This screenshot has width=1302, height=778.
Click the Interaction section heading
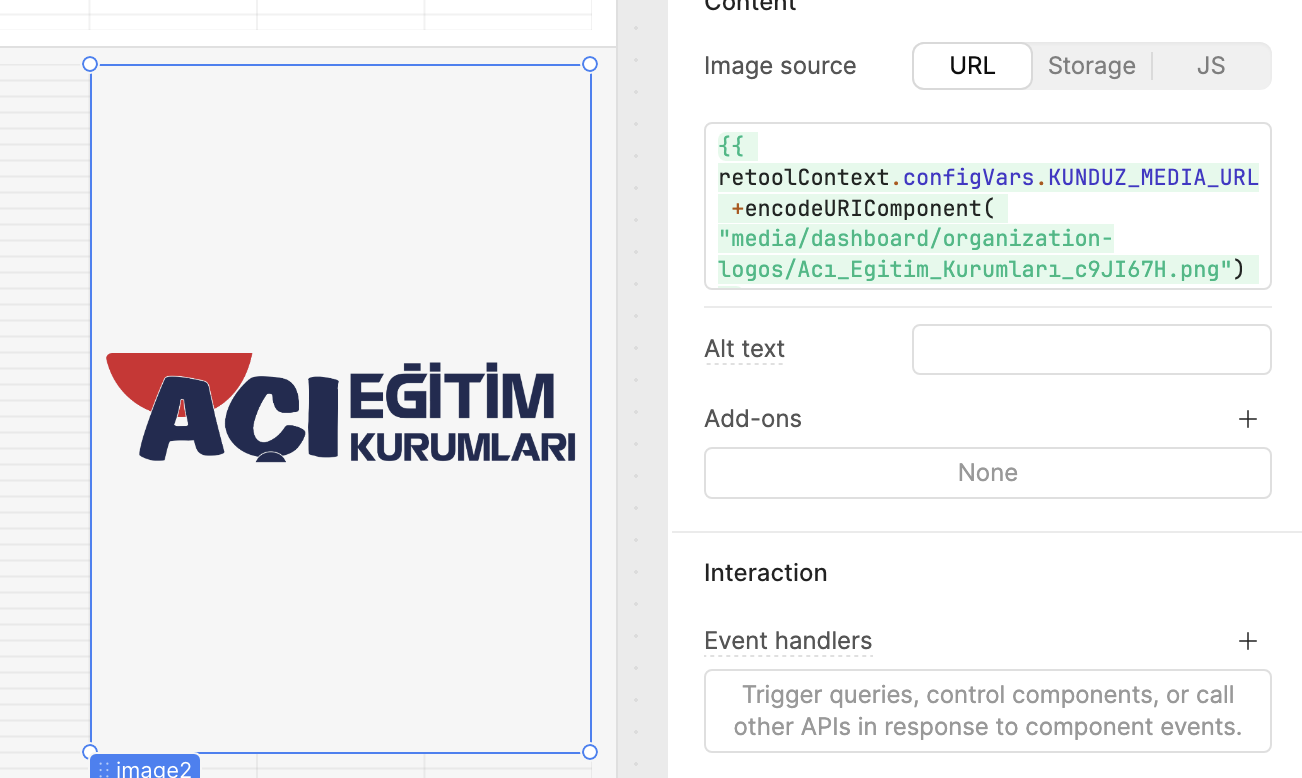[766, 573]
